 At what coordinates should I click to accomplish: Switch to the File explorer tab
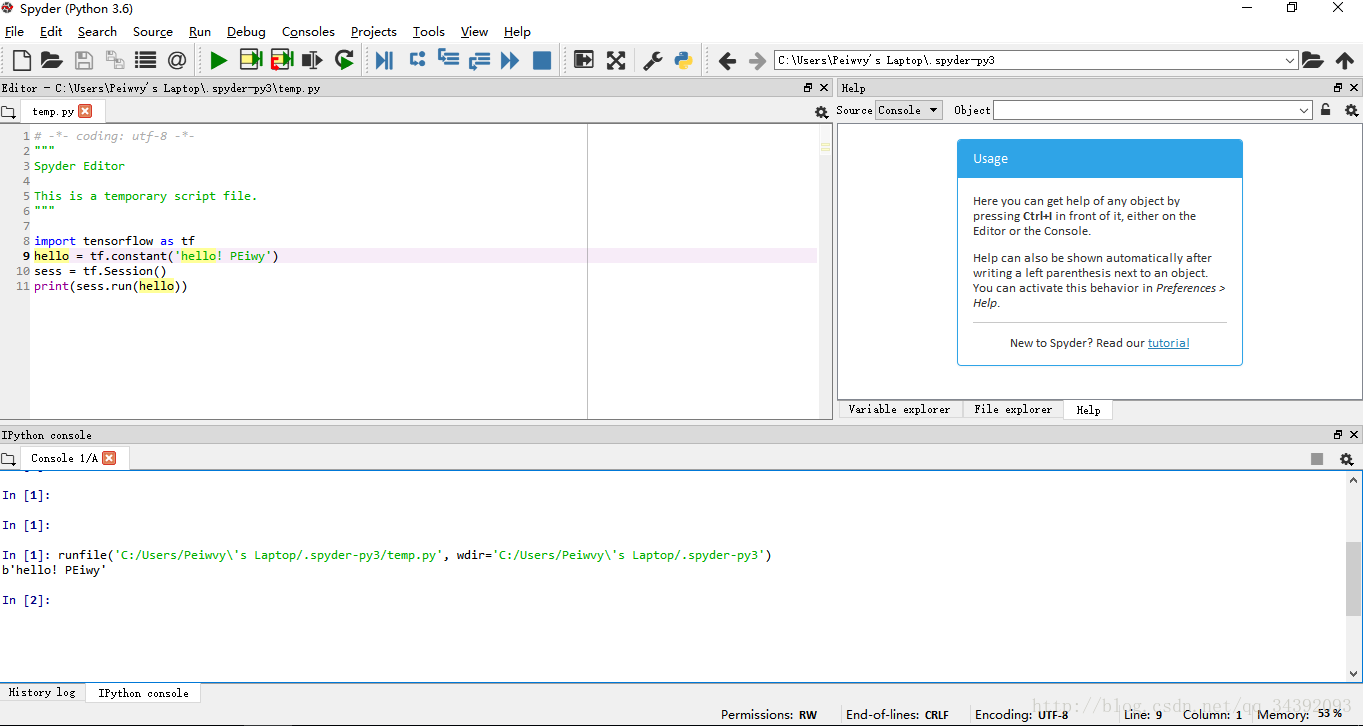[x=1013, y=410]
